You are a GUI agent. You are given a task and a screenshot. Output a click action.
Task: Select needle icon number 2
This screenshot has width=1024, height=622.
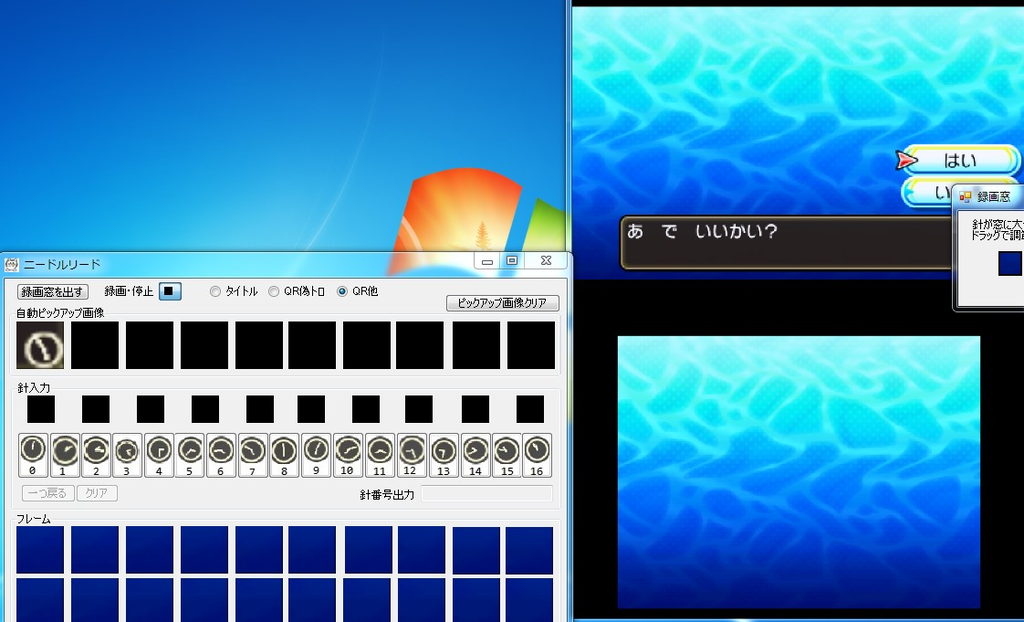[x=96, y=455]
